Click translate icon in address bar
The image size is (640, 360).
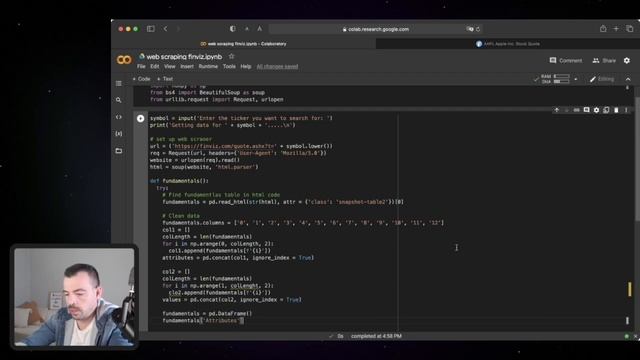click(470, 29)
